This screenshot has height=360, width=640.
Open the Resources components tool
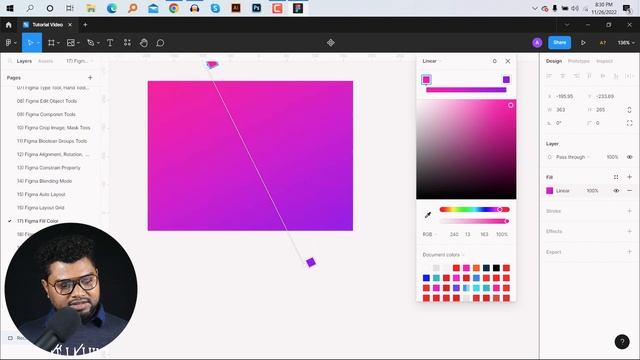pos(127,42)
